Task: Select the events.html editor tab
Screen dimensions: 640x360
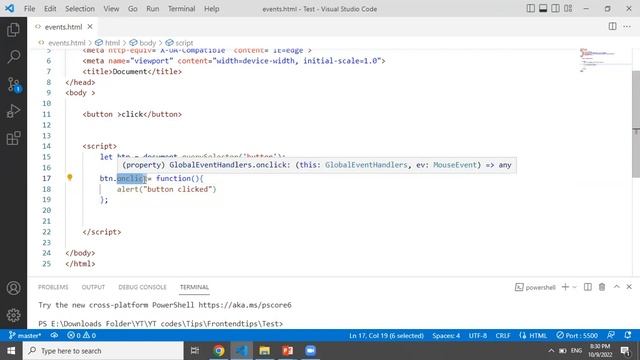Action: [x=63, y=27]
